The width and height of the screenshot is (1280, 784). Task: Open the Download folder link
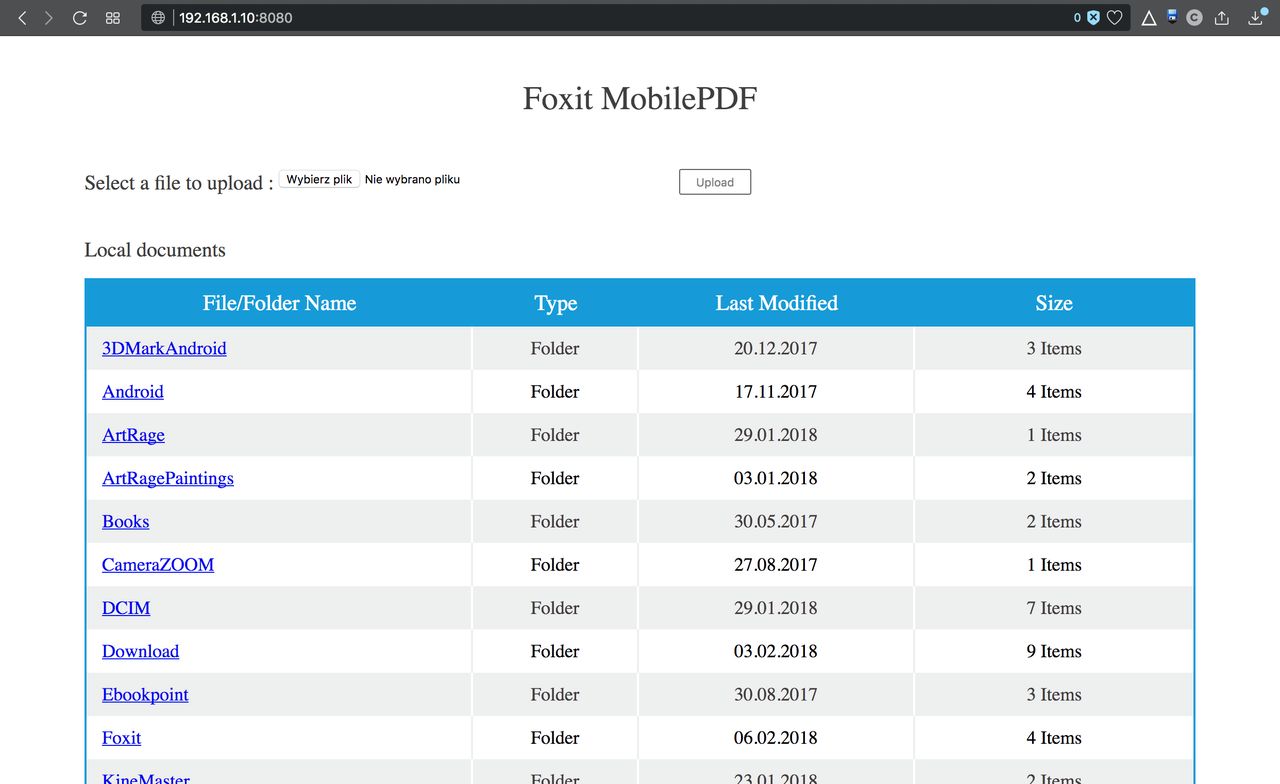pyautogui.click(x=140, y=651)
